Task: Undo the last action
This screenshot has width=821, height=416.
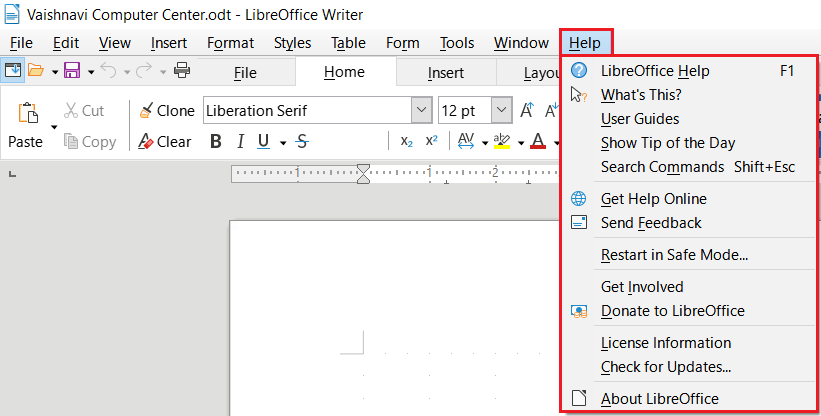Action: pos(108,70)
